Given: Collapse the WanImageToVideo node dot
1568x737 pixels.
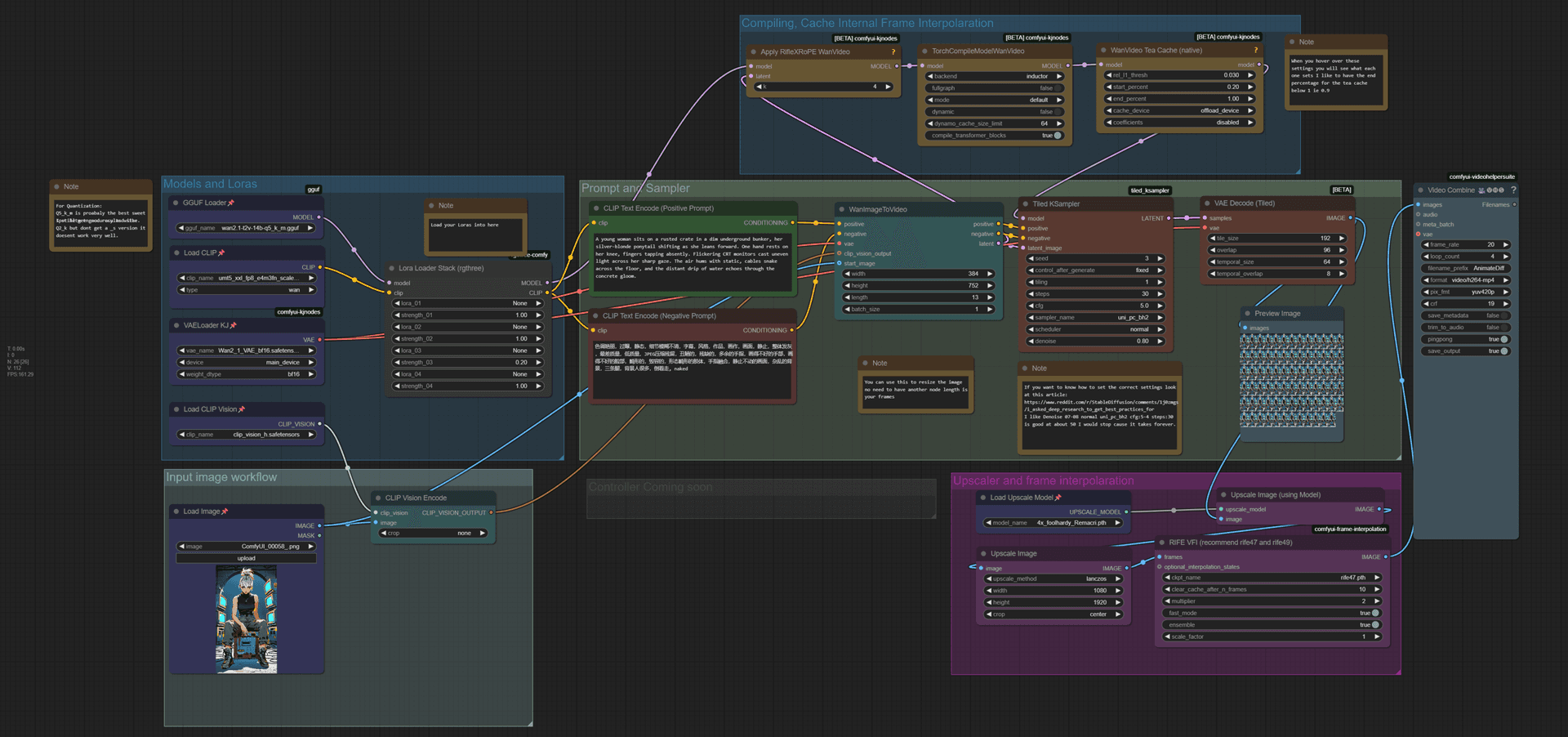Looking at the screenshot, I should click(841, 209).
